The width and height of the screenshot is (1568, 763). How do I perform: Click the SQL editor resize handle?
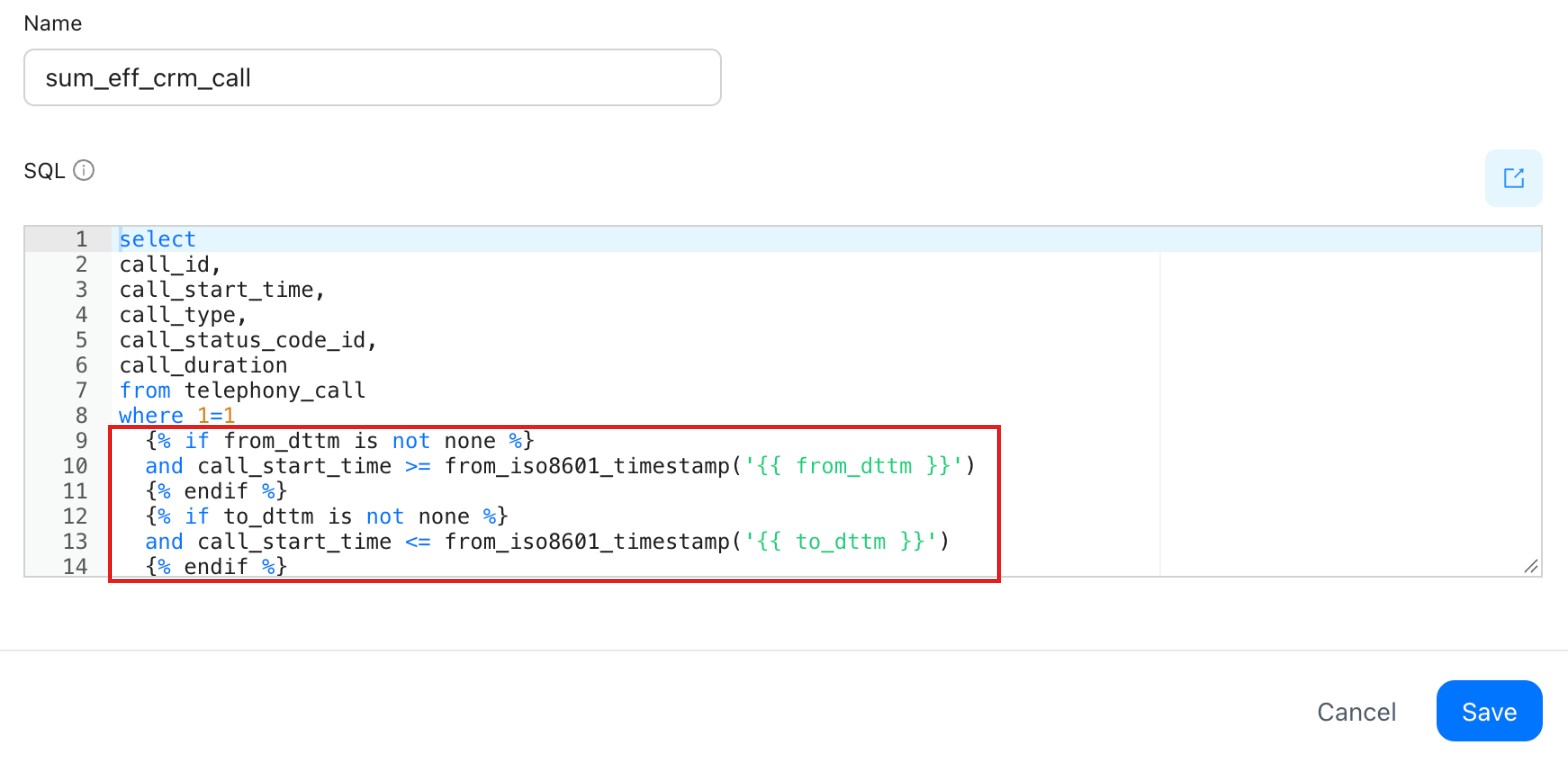point(1531,566)
